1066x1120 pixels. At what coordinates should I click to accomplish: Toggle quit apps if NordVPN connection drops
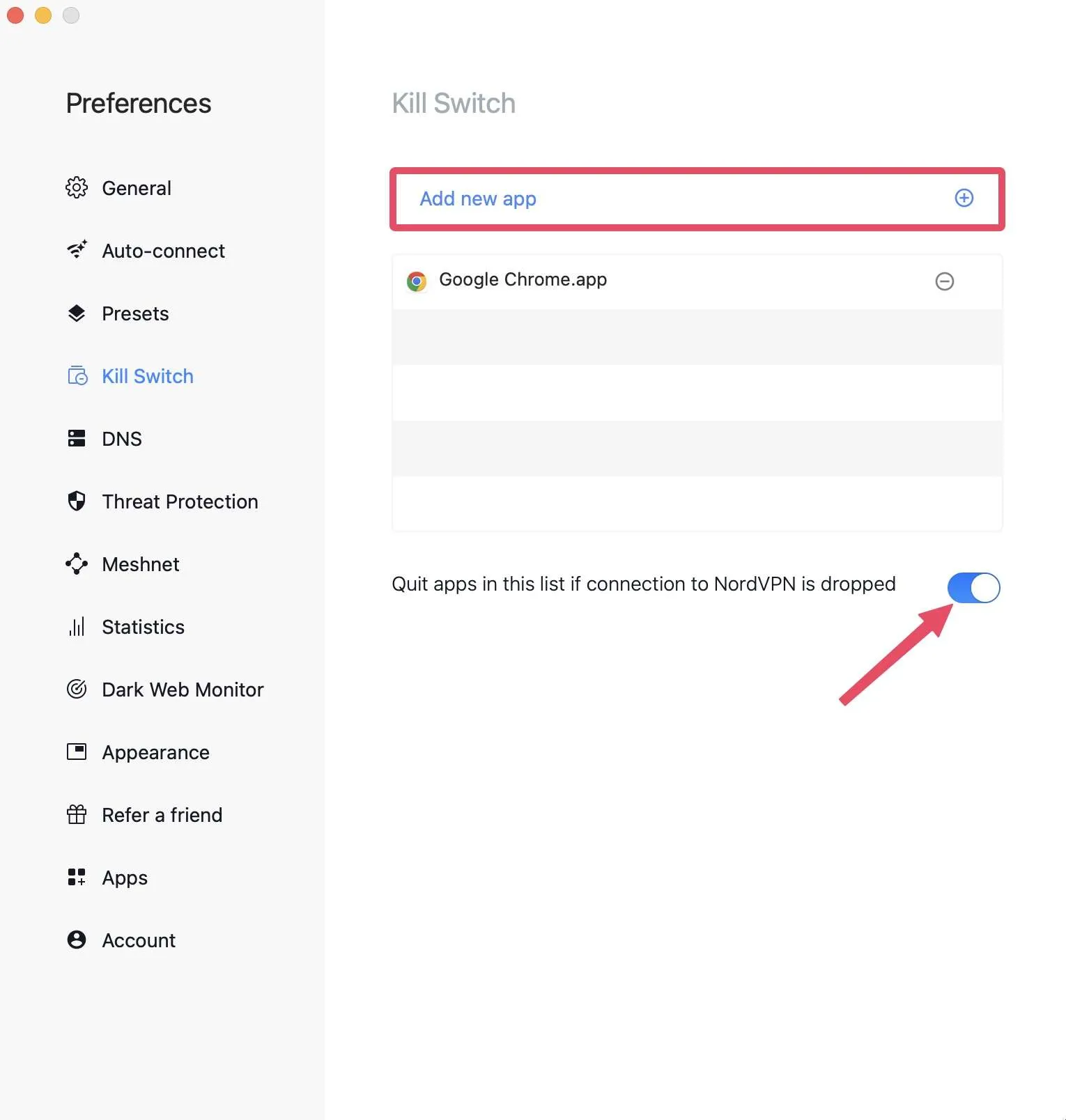[974, 588]
